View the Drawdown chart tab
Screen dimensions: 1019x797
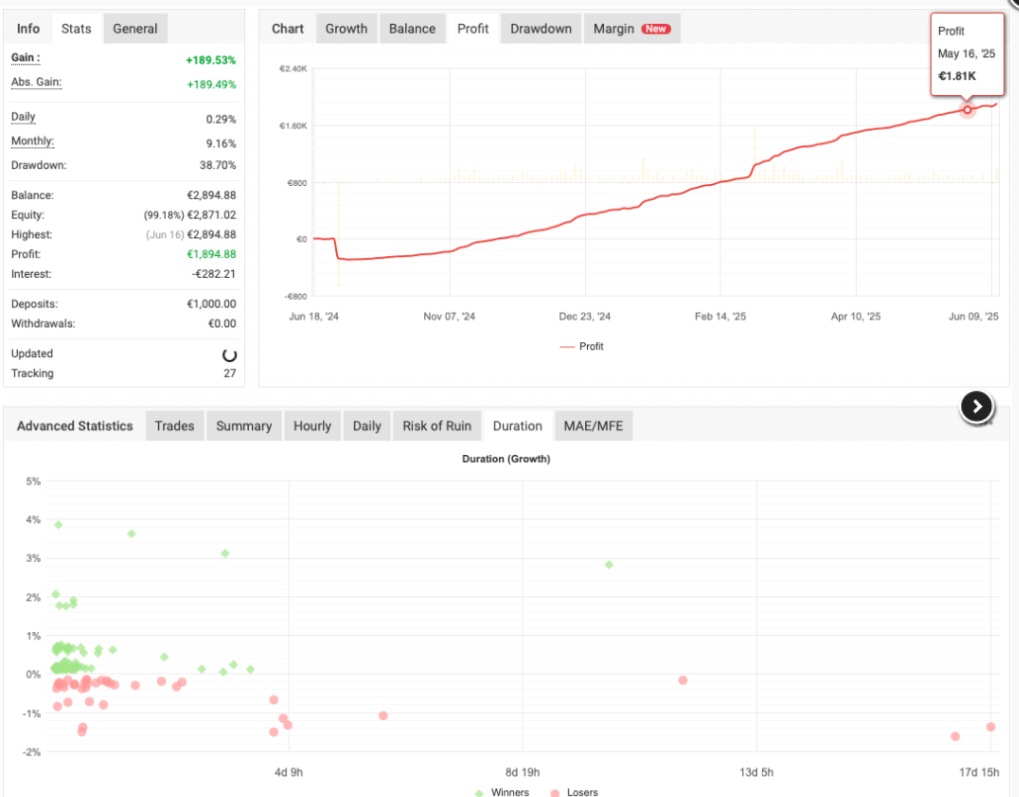[541, 28]
